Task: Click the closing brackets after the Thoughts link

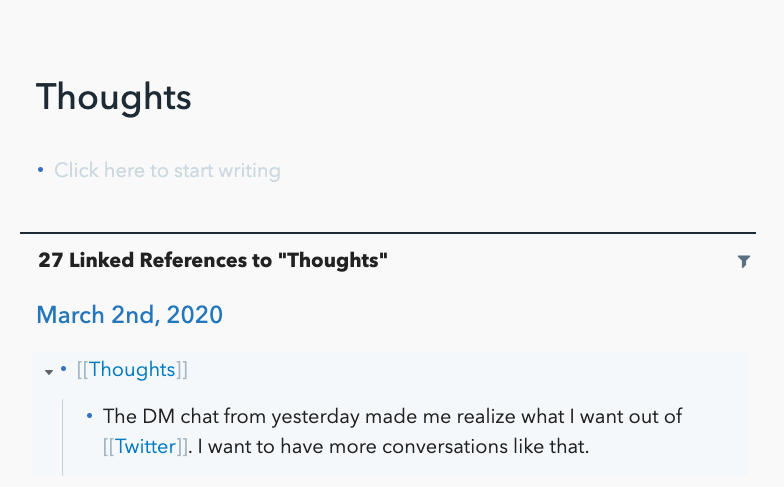Action: 182,370
